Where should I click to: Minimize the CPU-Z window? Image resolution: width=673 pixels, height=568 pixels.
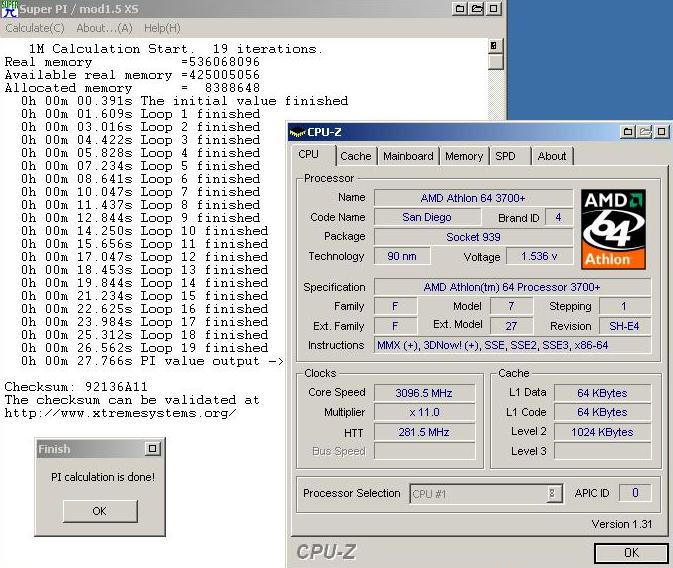pos(628,131)
